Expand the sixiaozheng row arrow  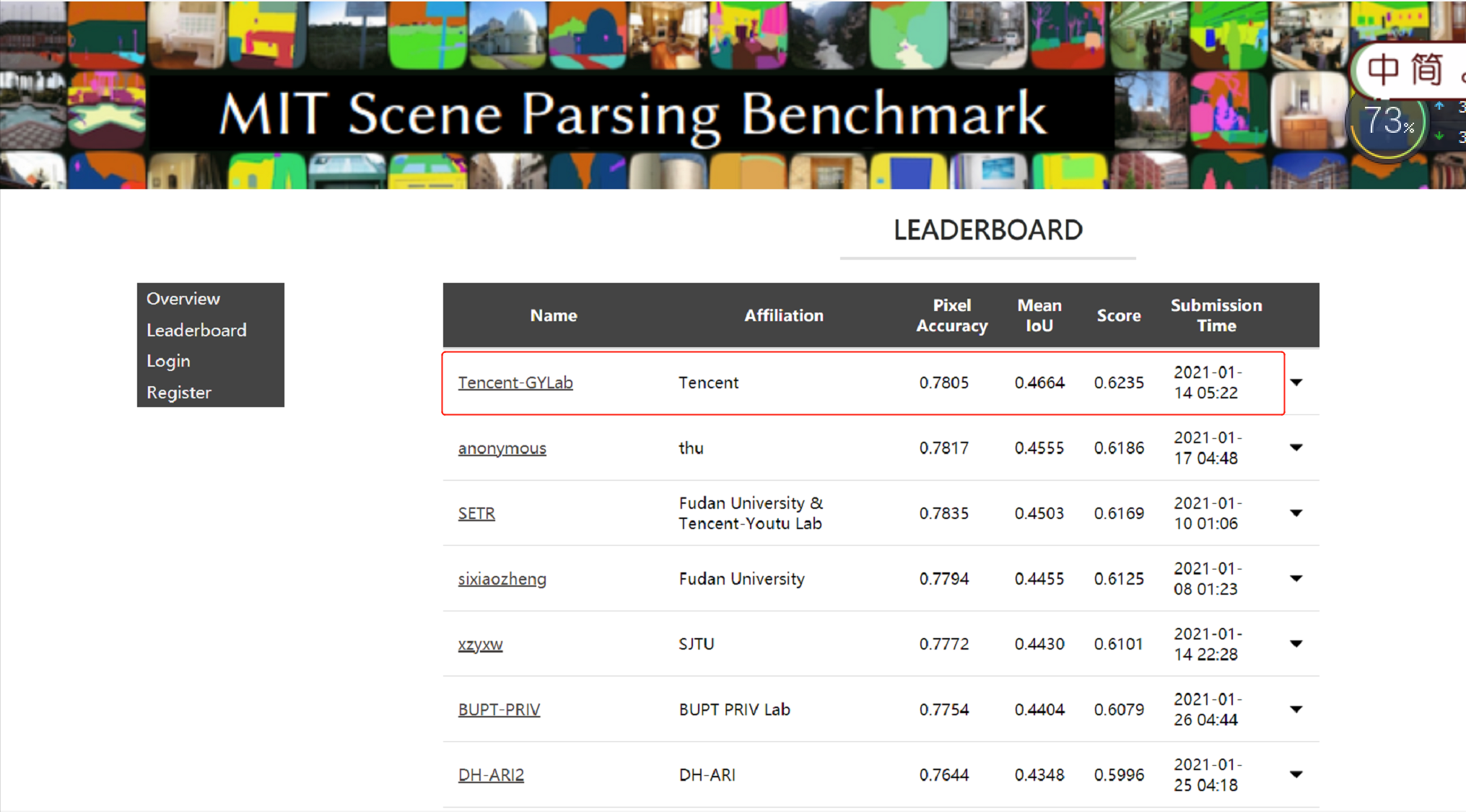point(1296,578)
